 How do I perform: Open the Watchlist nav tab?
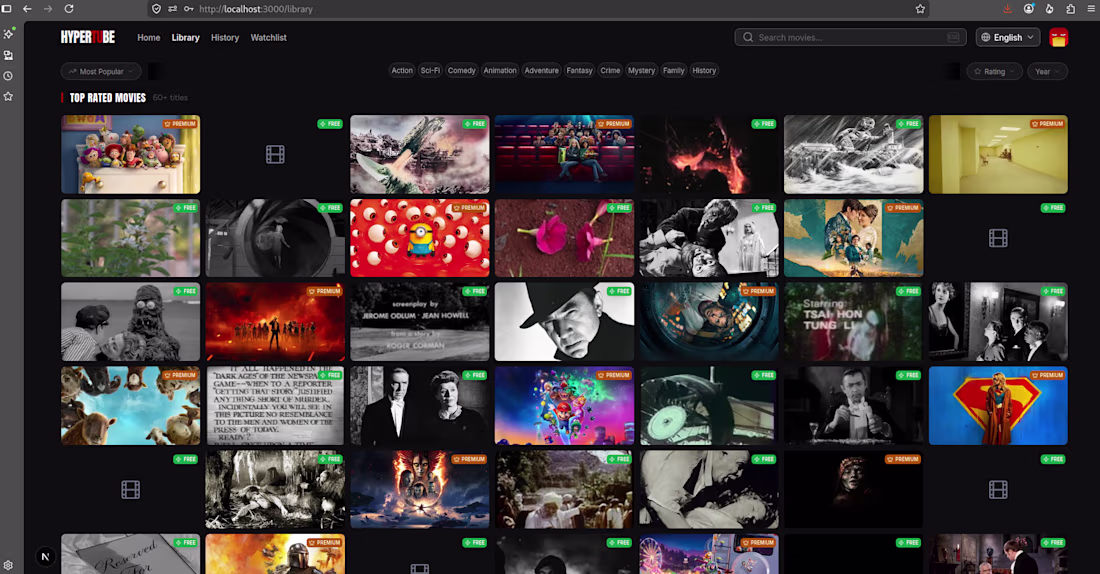(269, 37)
